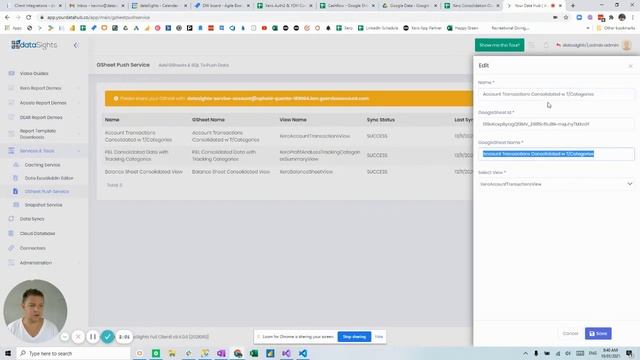Open Video Guides in the sidebar

click(34, 73)
